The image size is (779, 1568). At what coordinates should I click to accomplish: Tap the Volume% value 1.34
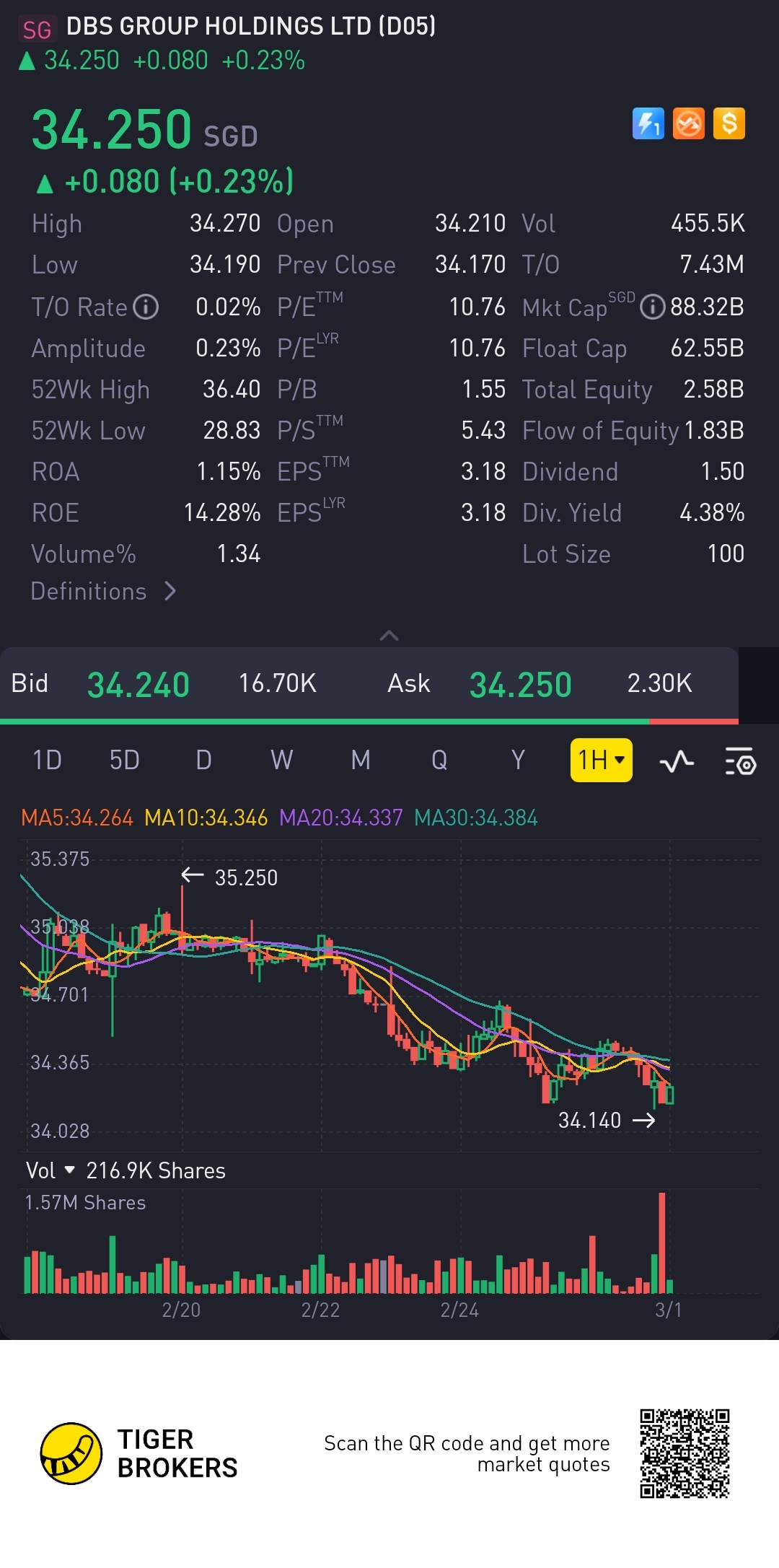pyautogui.click(x=239, y=554)
